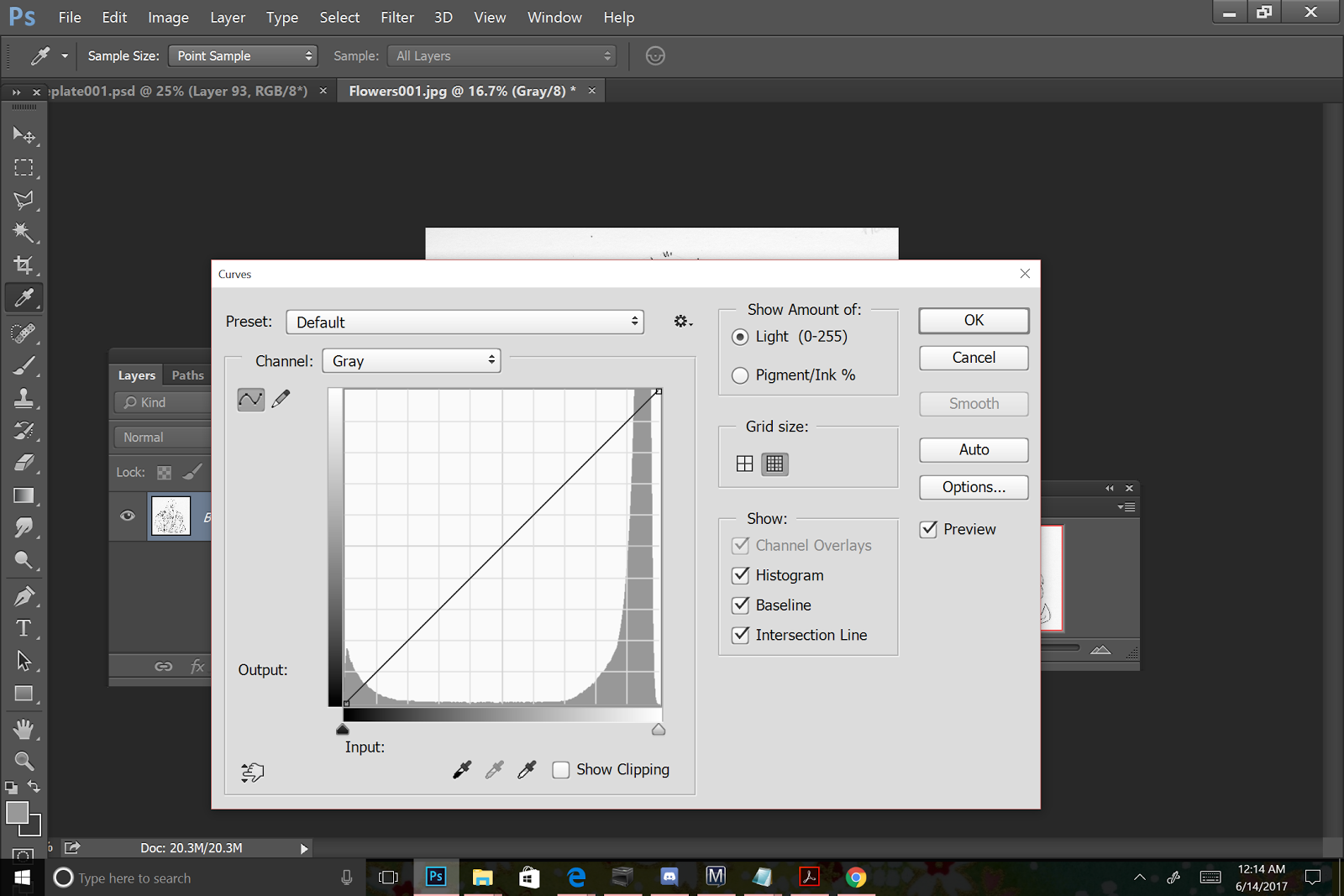Select the Type tool
1344x896 pixels.
pyautogui.click(x=24, y=629)
